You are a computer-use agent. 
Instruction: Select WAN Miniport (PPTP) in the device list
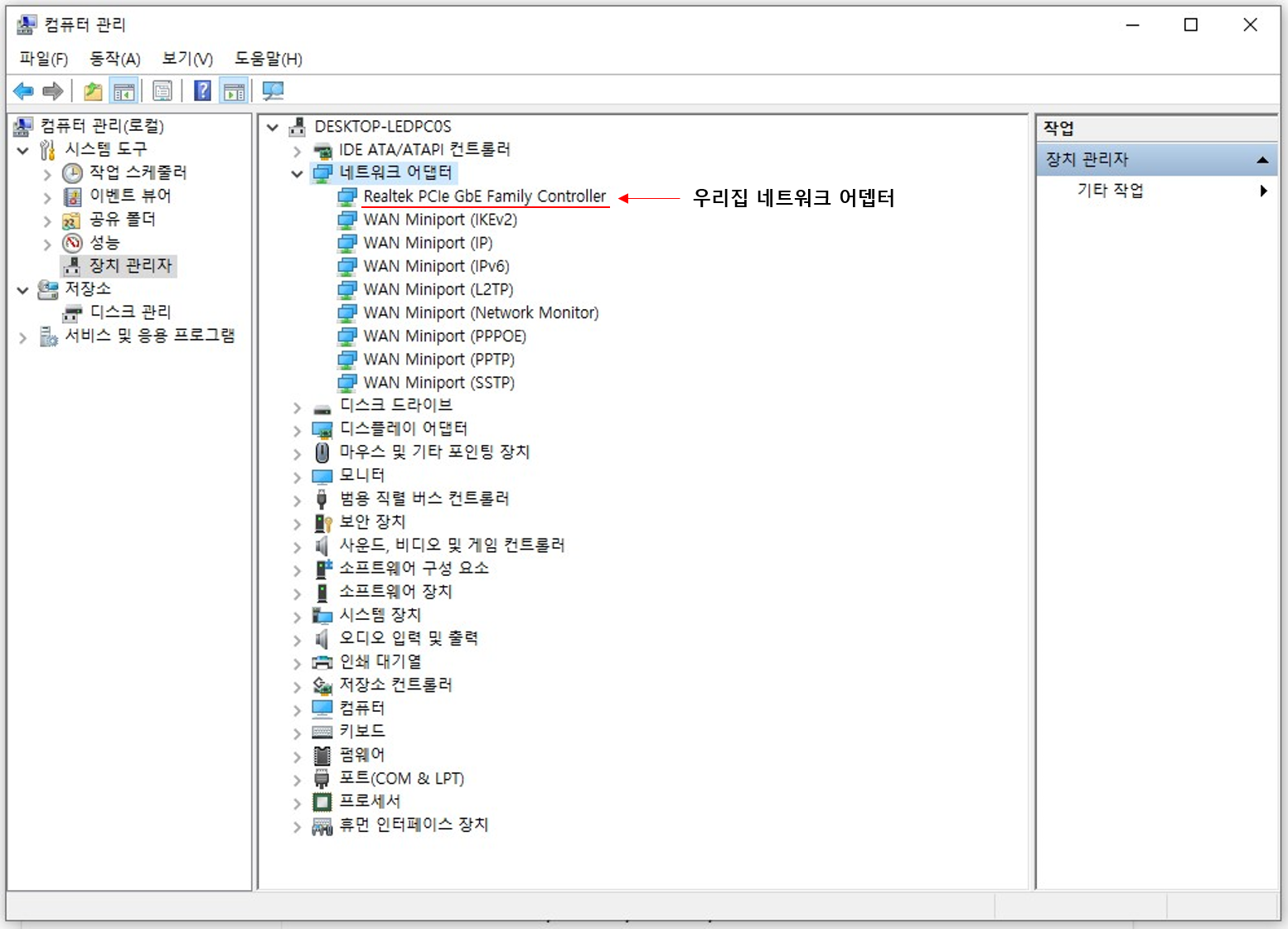pos(438,359)
